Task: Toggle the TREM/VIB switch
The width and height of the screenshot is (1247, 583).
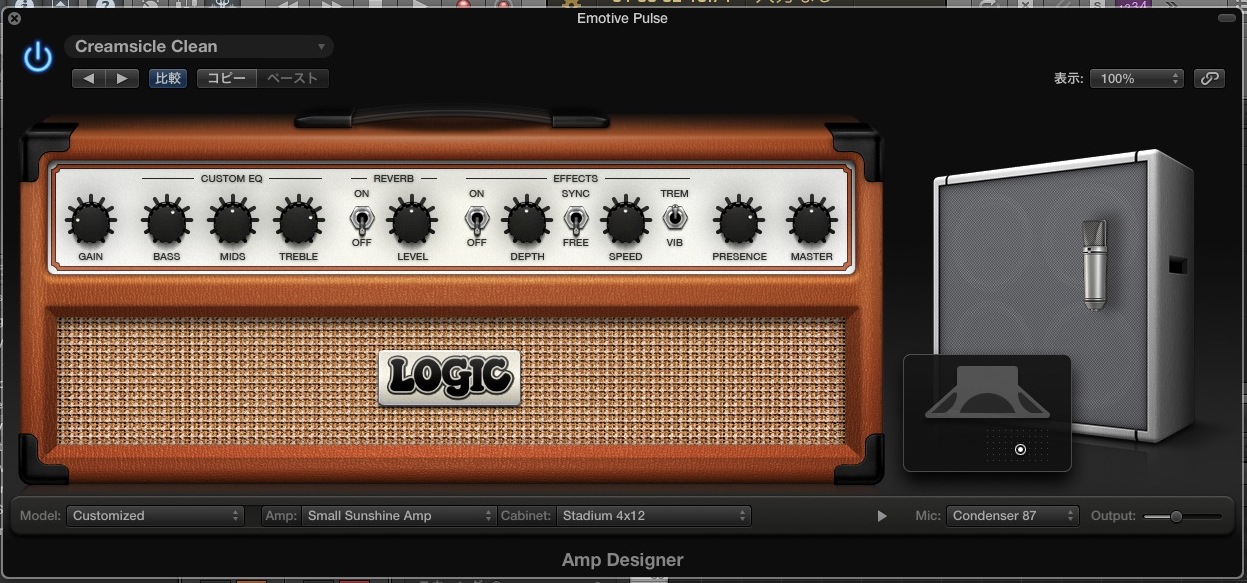Action: (x=674, y=217)
